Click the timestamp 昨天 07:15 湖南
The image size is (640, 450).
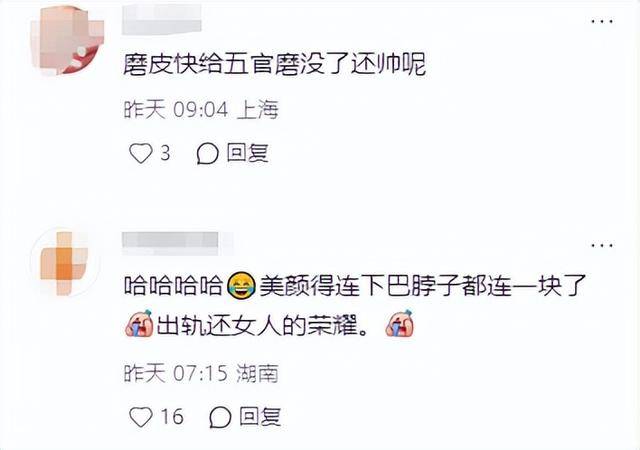pos(201,373)
